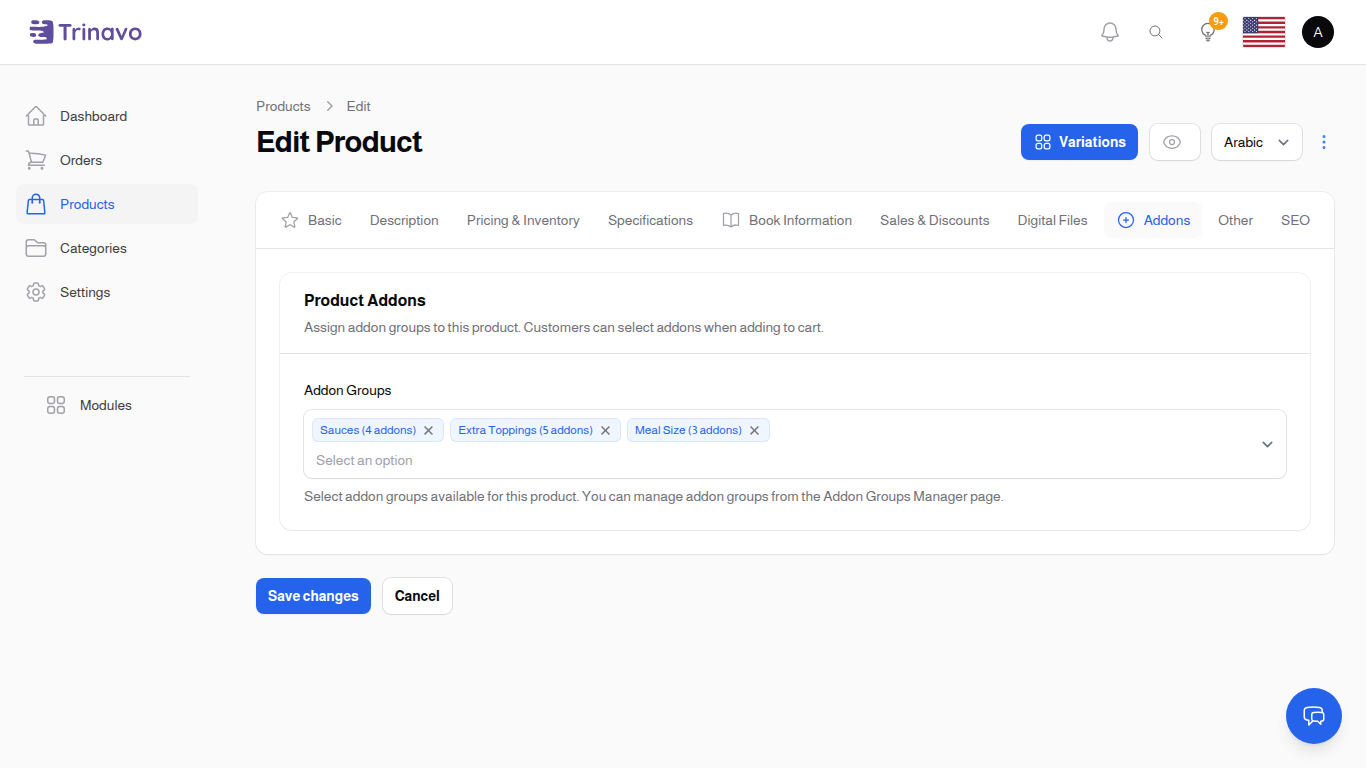Click the search magnifier icon

[1156, 31]
